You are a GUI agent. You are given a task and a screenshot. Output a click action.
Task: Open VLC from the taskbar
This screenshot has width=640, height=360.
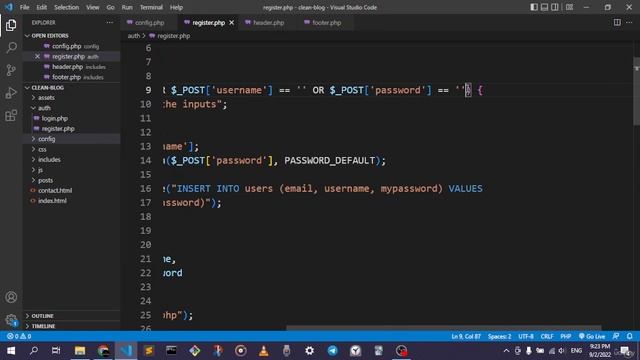[x=264, y=351]
